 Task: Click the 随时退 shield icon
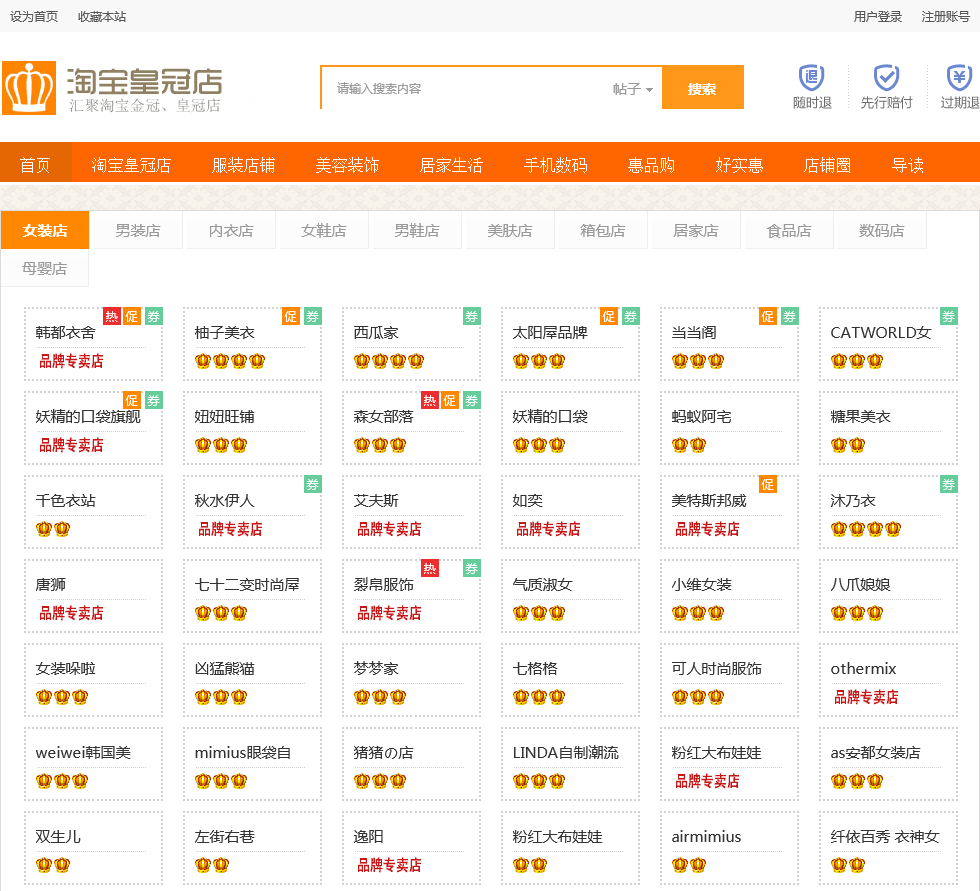pyautogui.click(x=811, y=78)
